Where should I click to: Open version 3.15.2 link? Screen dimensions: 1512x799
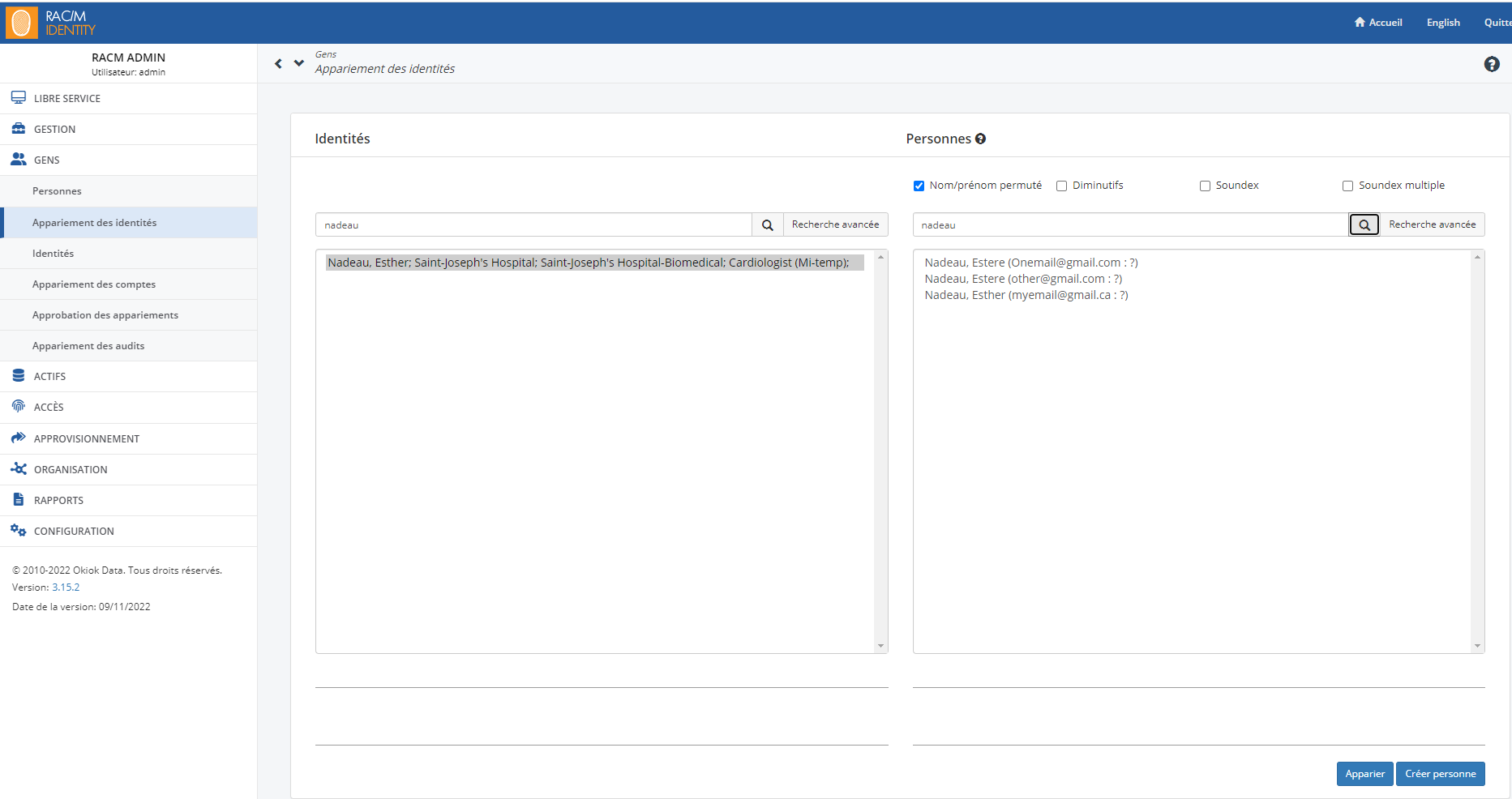tap(66, 587)
